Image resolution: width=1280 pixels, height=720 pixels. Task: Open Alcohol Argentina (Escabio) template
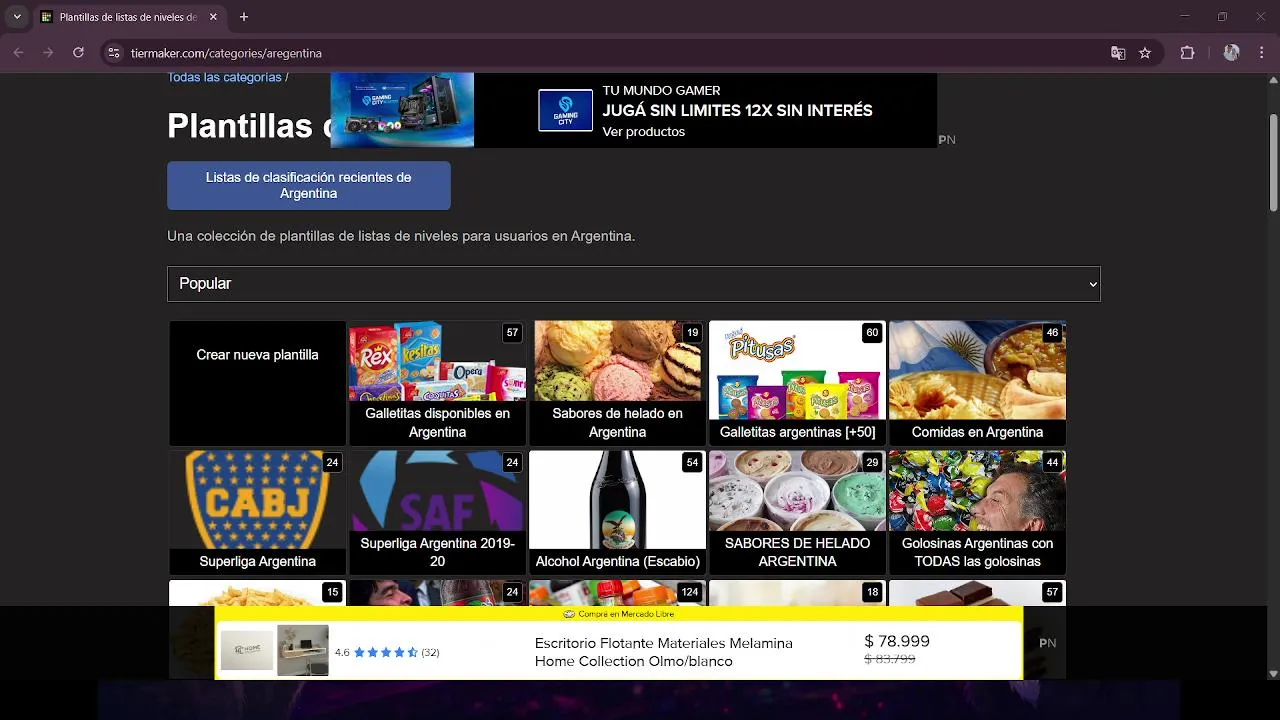point(617,512)
